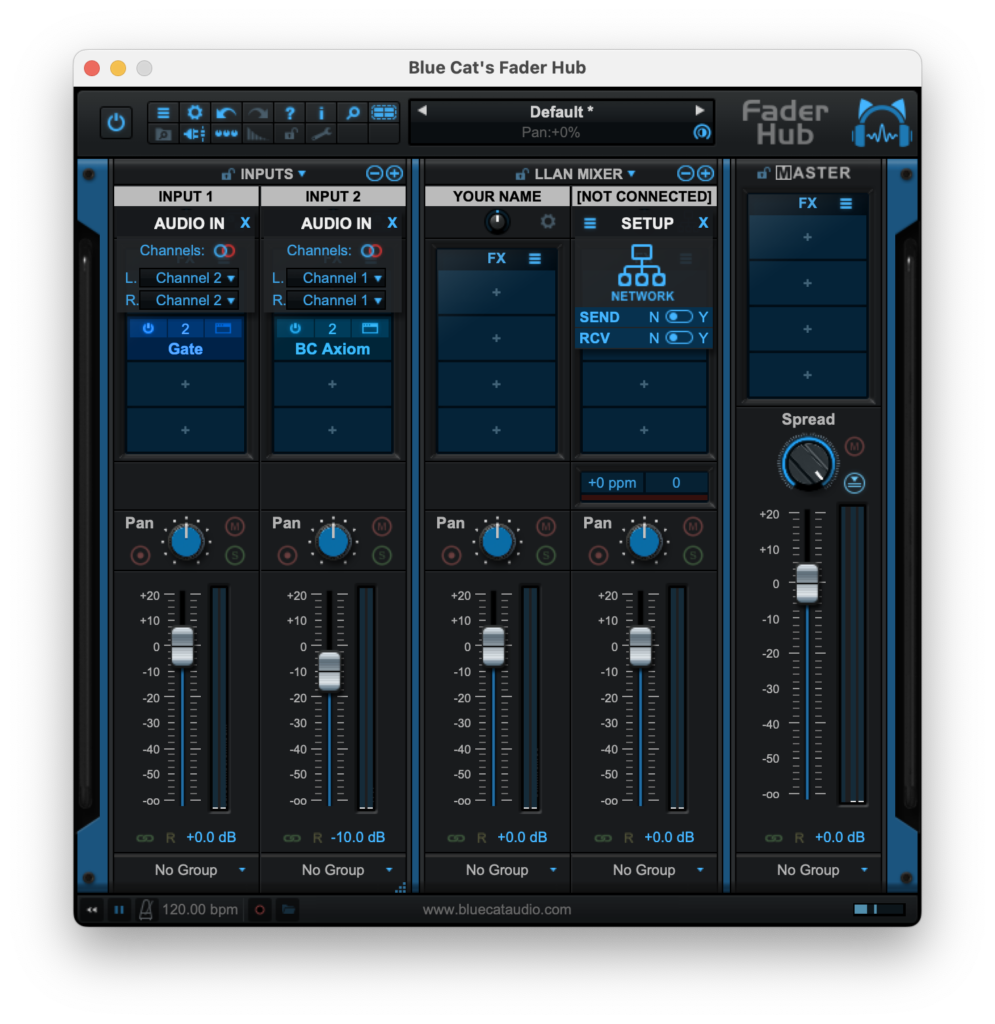The height and width of the screenshot is (1024, 995).
Task: Click the toolbar padlock icon
Action: point(289,134)
